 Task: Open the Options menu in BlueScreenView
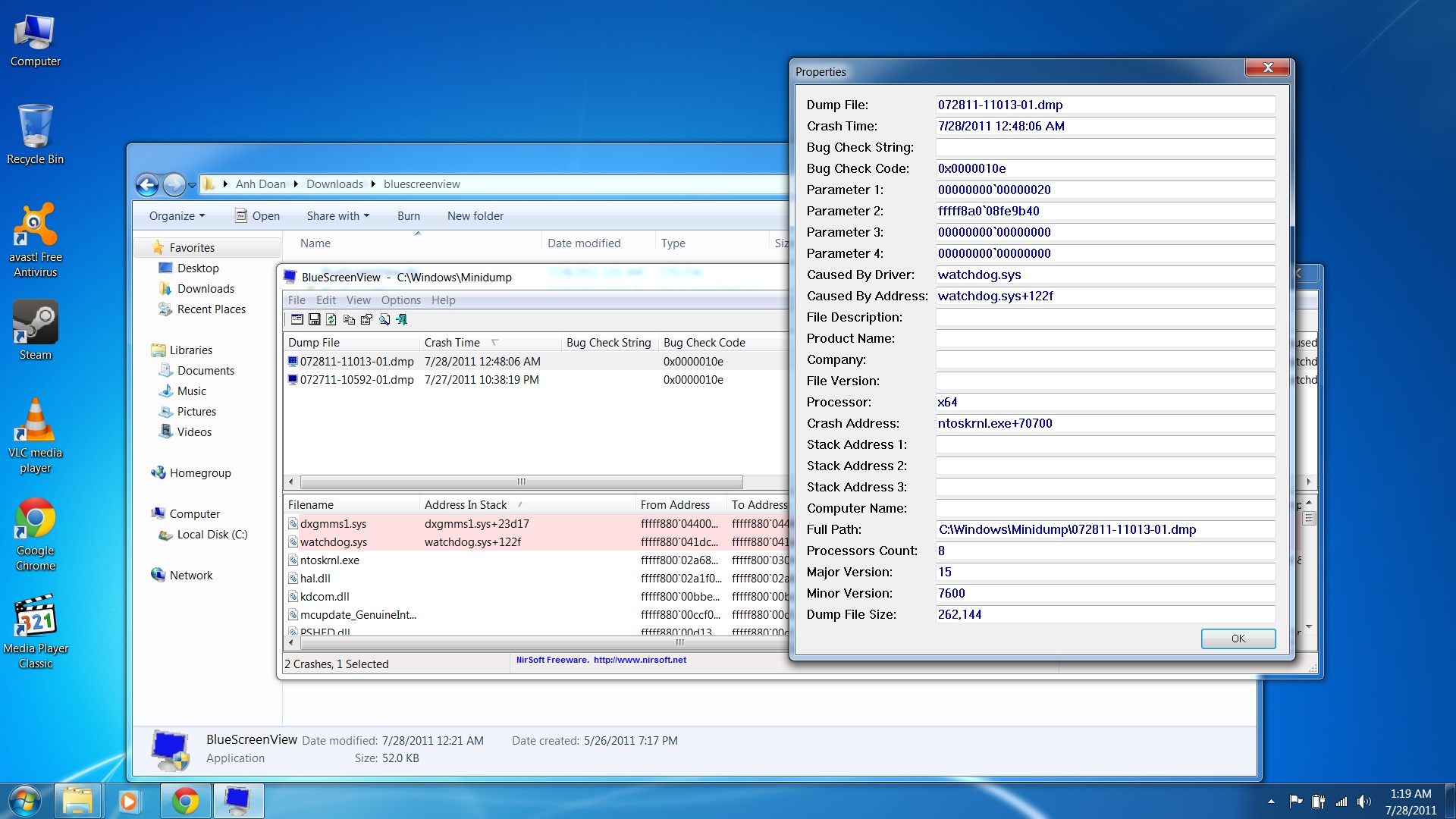[x=401, y=300]
